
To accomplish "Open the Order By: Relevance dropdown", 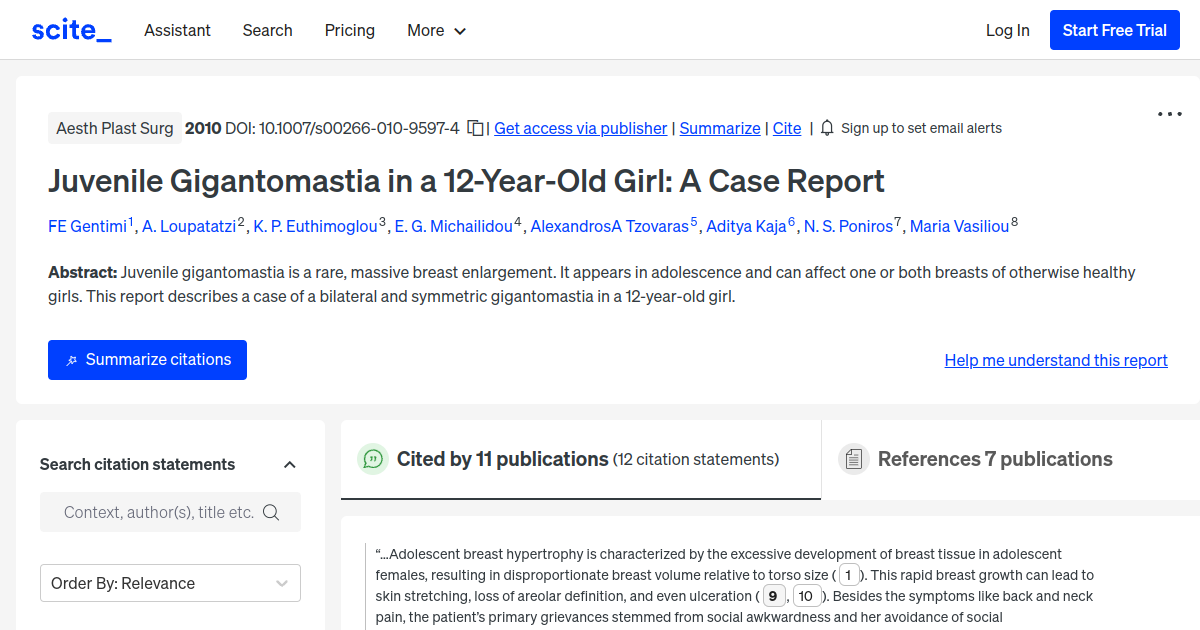I will pyautogui.click(x=170, y=583).
